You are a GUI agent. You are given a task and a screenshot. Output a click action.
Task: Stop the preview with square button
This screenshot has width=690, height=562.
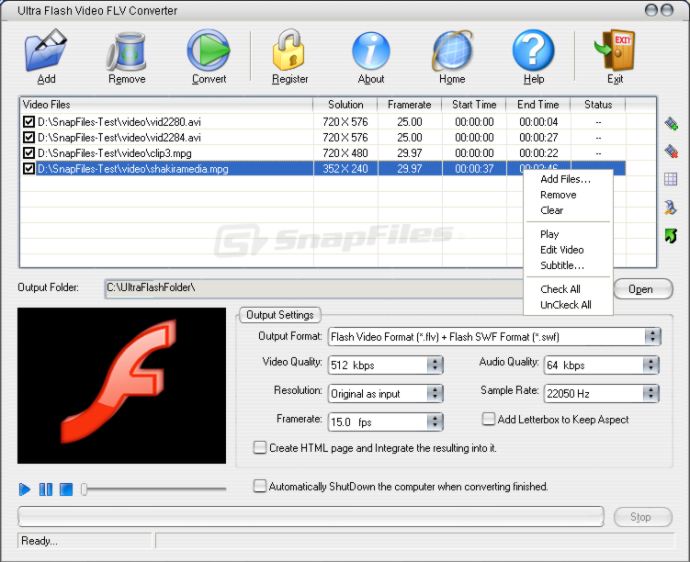pyautogui.click(x=66, y=489)
